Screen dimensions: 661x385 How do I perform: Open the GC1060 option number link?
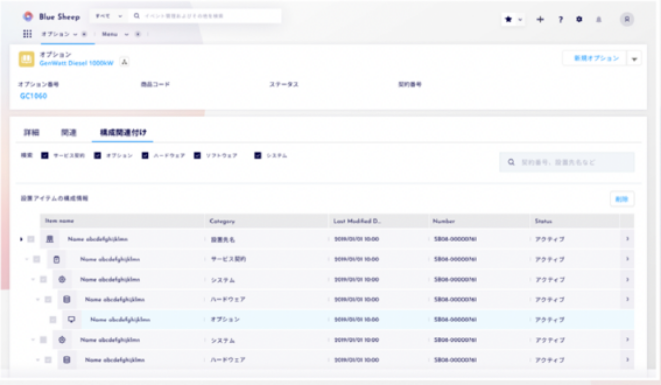coord(33,96)
